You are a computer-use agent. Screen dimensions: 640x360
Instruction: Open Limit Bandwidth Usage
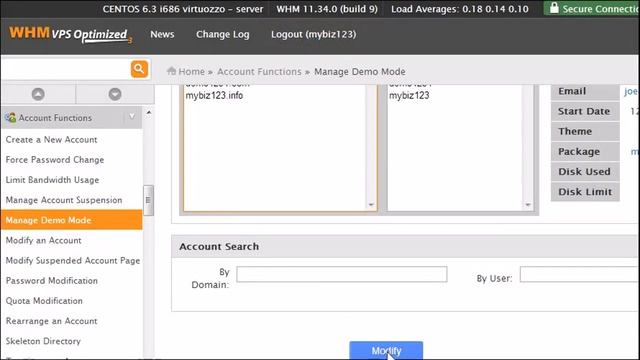52,180
